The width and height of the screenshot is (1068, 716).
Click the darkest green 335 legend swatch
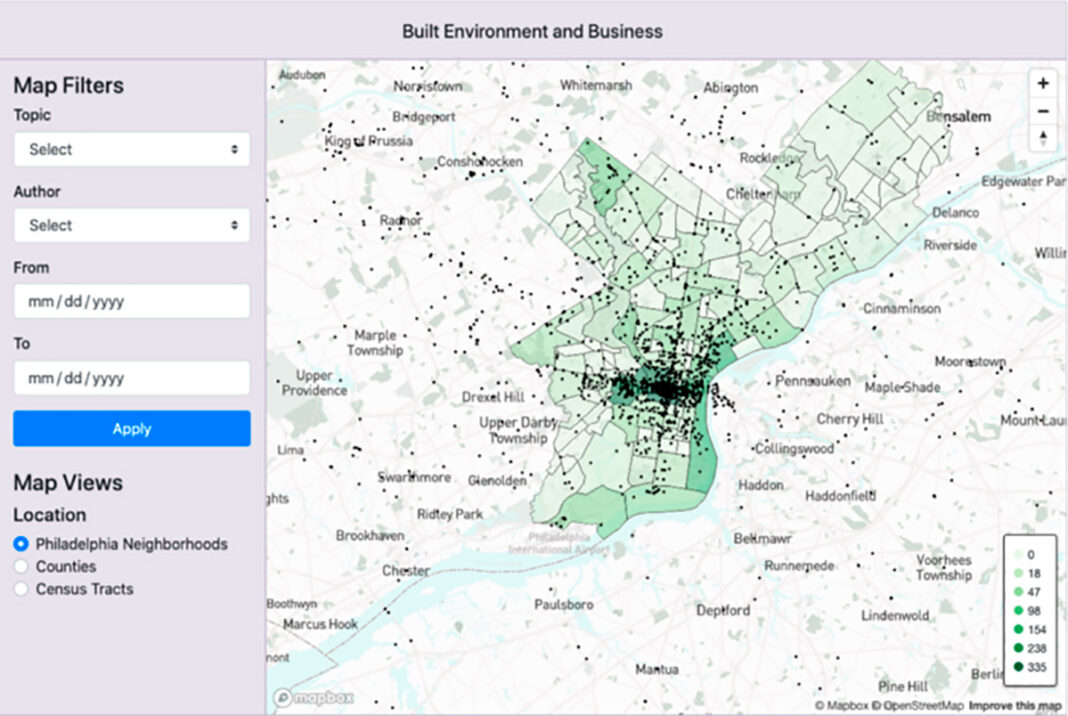point(1018,667)
